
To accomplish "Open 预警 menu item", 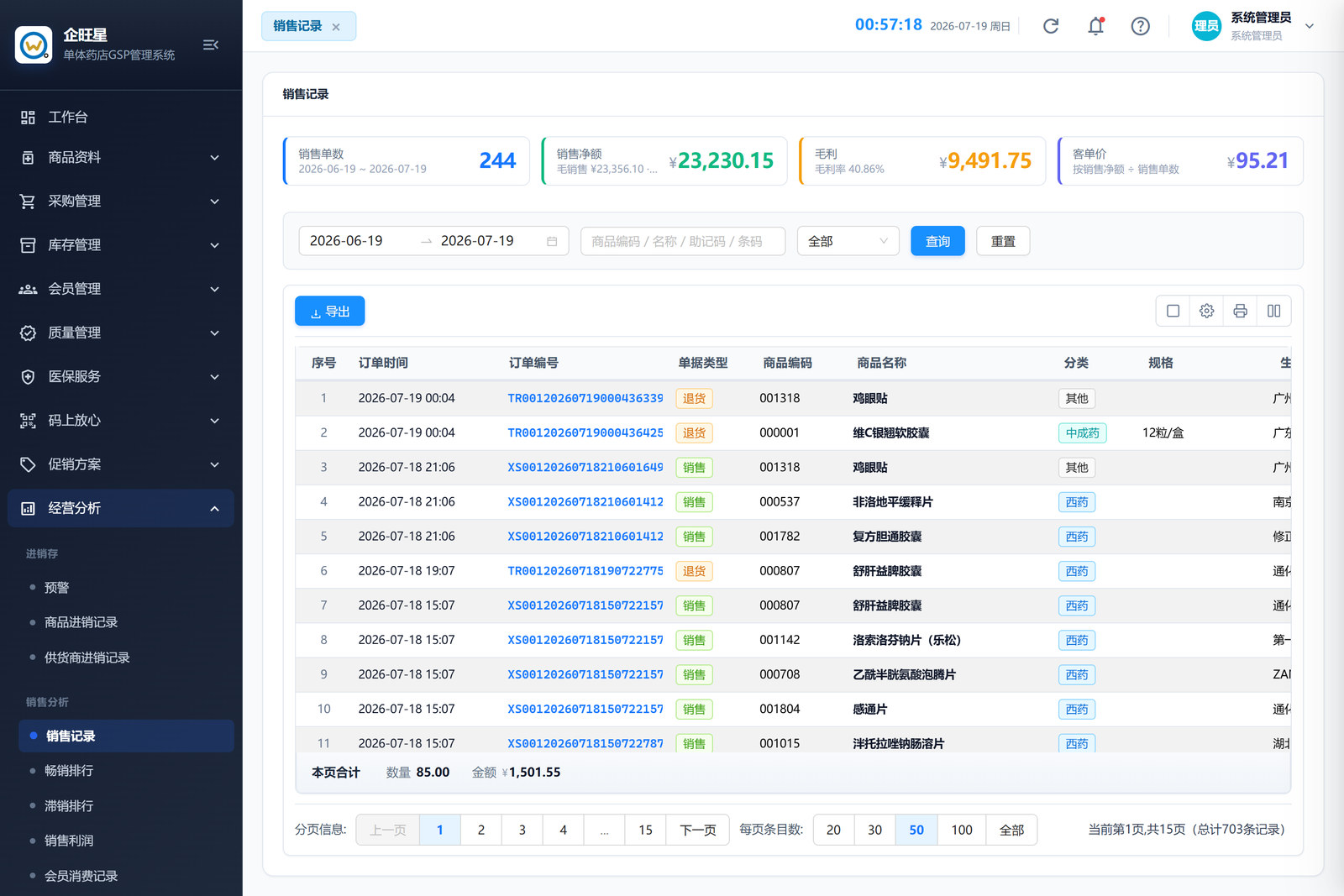I will 126,588.
